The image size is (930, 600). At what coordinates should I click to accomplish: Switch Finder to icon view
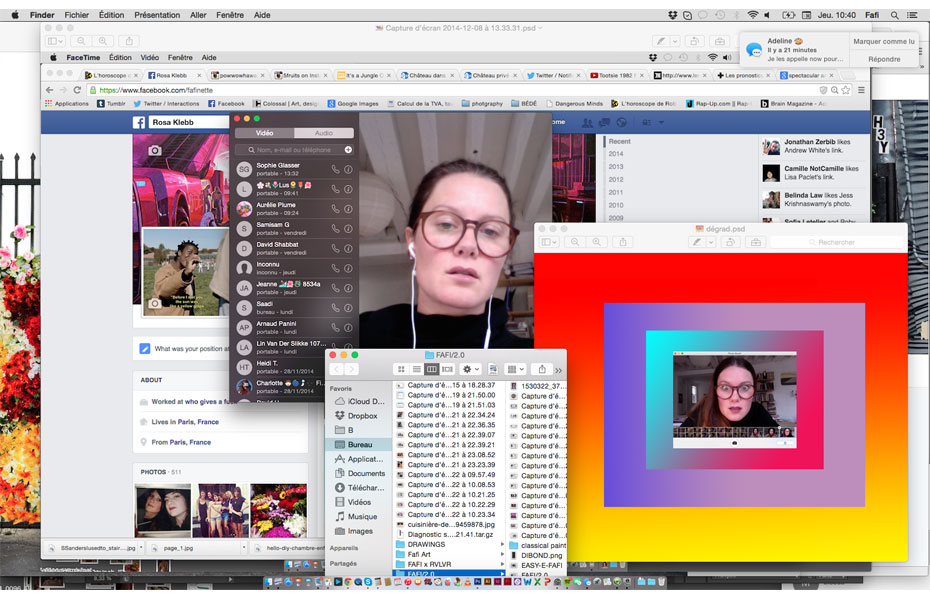pyautogui.click(x=401, y=369)
